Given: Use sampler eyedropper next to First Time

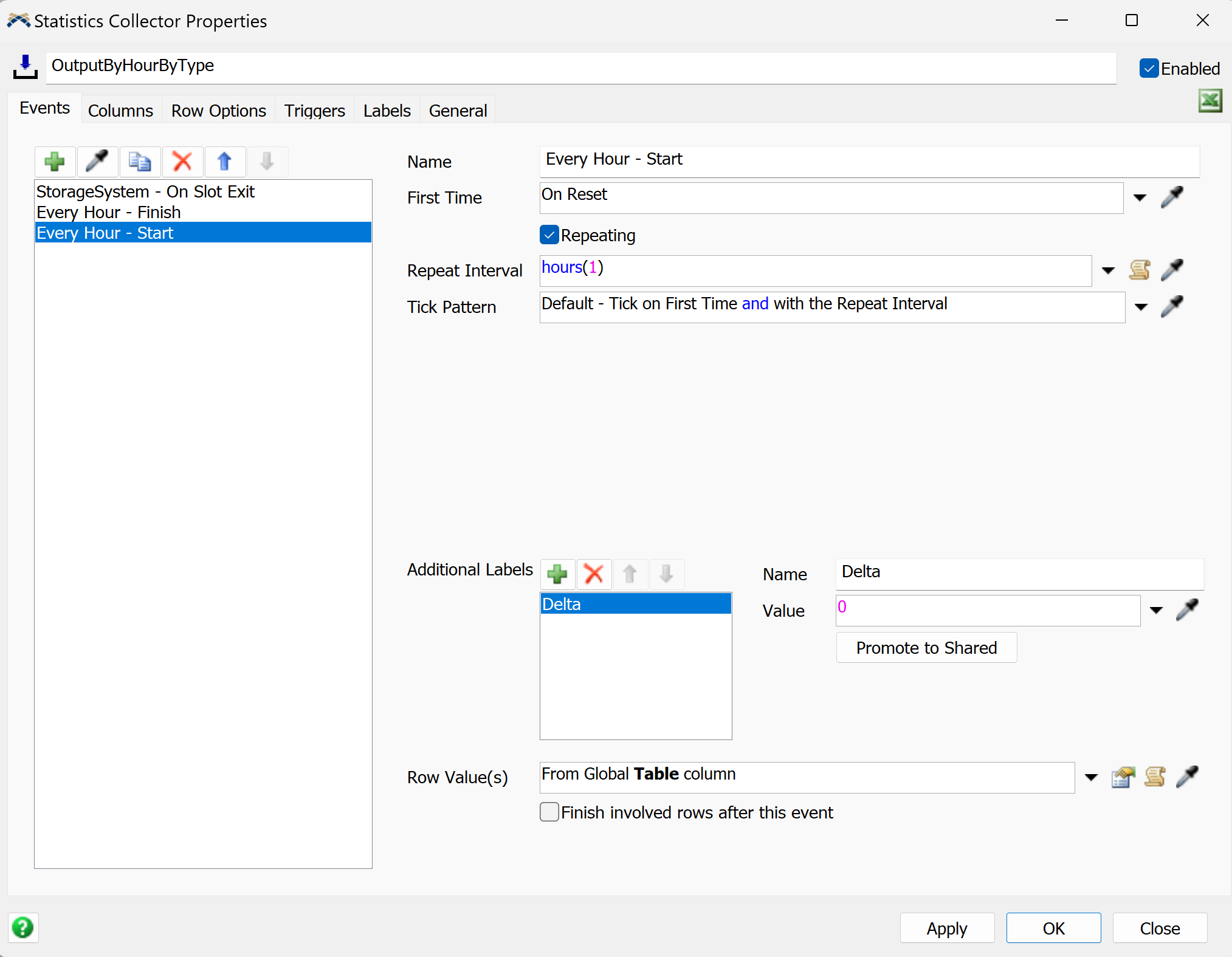Looking at the screenshot, I should [x=1172, y=197].
